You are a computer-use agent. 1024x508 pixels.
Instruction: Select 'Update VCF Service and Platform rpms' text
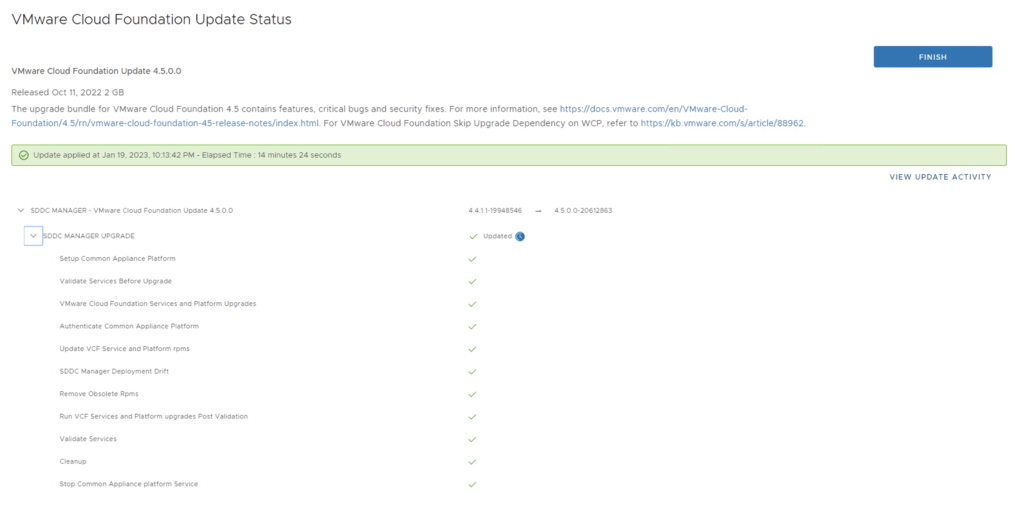click(x=125, y=349)
